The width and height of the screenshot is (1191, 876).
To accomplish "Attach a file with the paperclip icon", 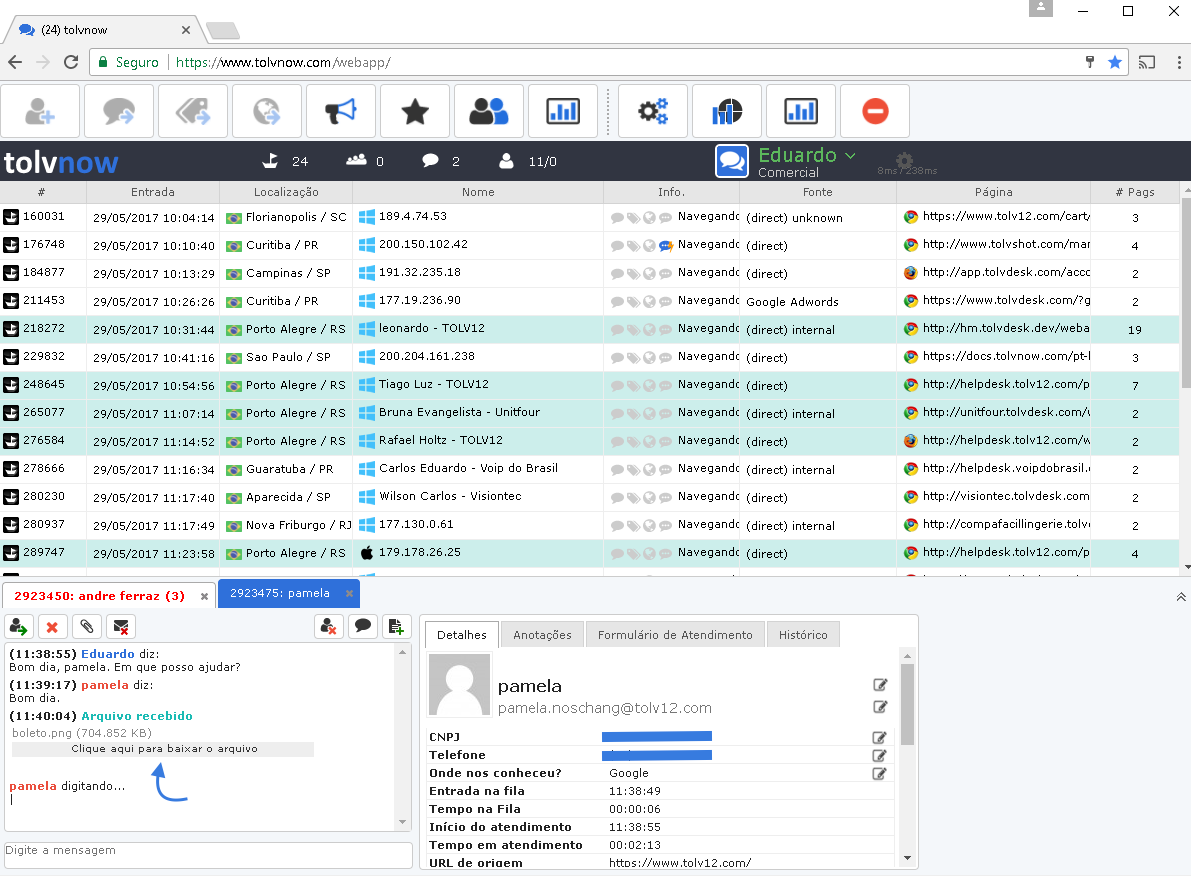I will pyautogui.click(x=87, y=627).
